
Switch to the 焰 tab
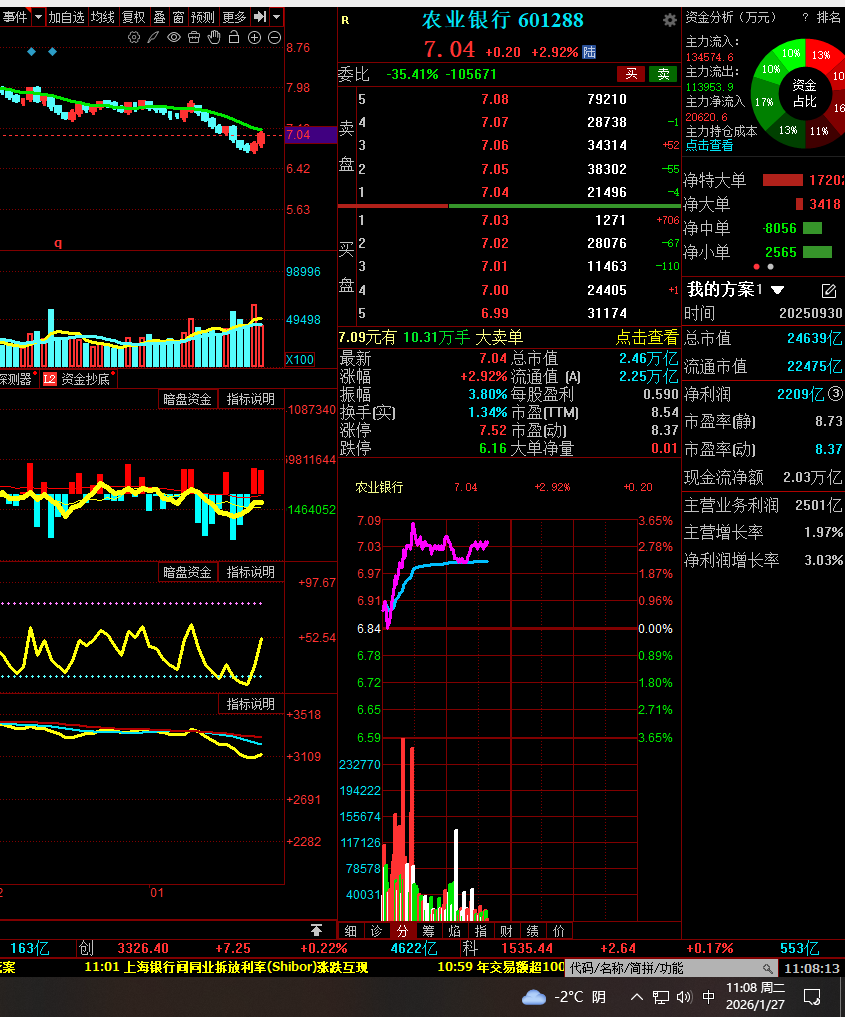click(455, 931)
